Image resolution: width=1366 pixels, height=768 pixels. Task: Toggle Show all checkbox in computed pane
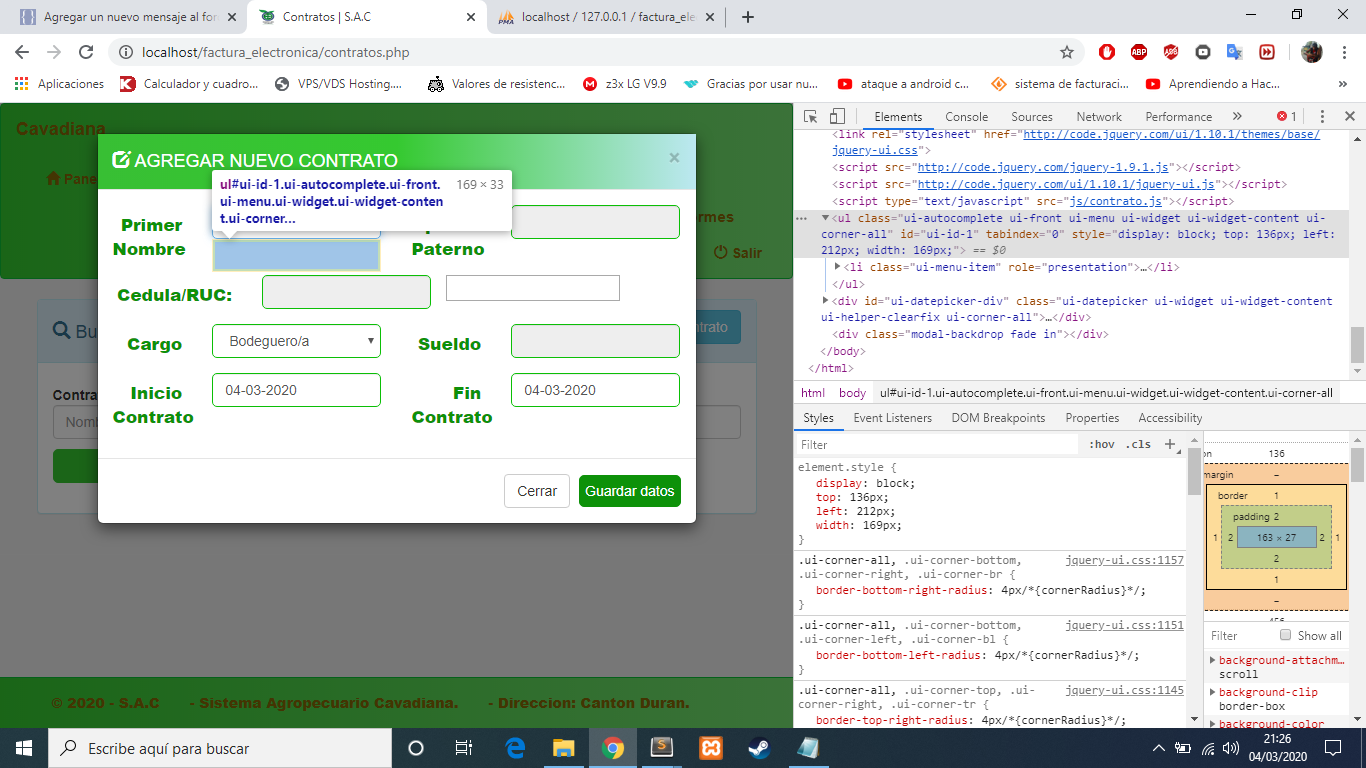[1286, 635]
